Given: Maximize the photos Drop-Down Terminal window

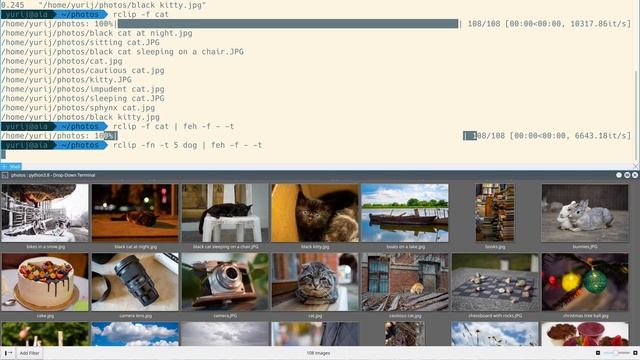Looking at the screenshot, I should [627, 175].
